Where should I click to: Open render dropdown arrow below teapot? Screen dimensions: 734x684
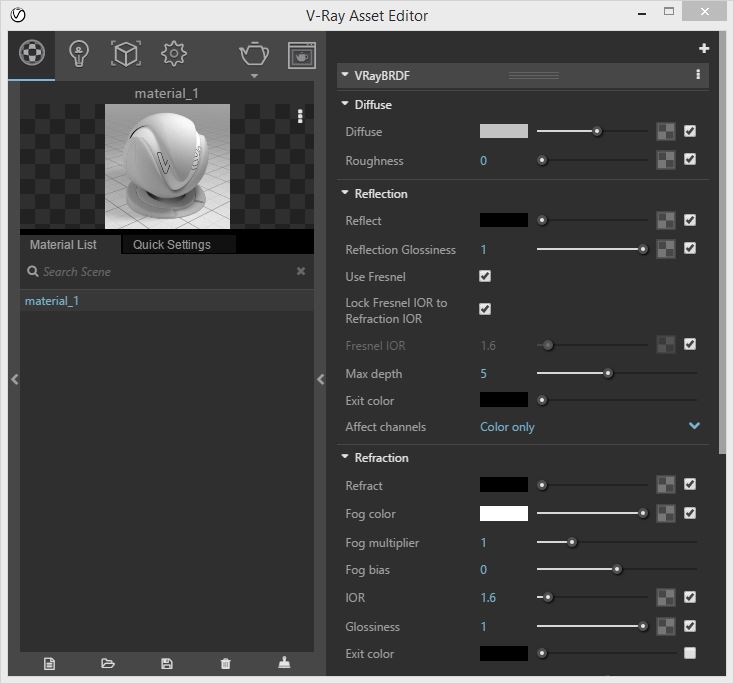point(254,76)
